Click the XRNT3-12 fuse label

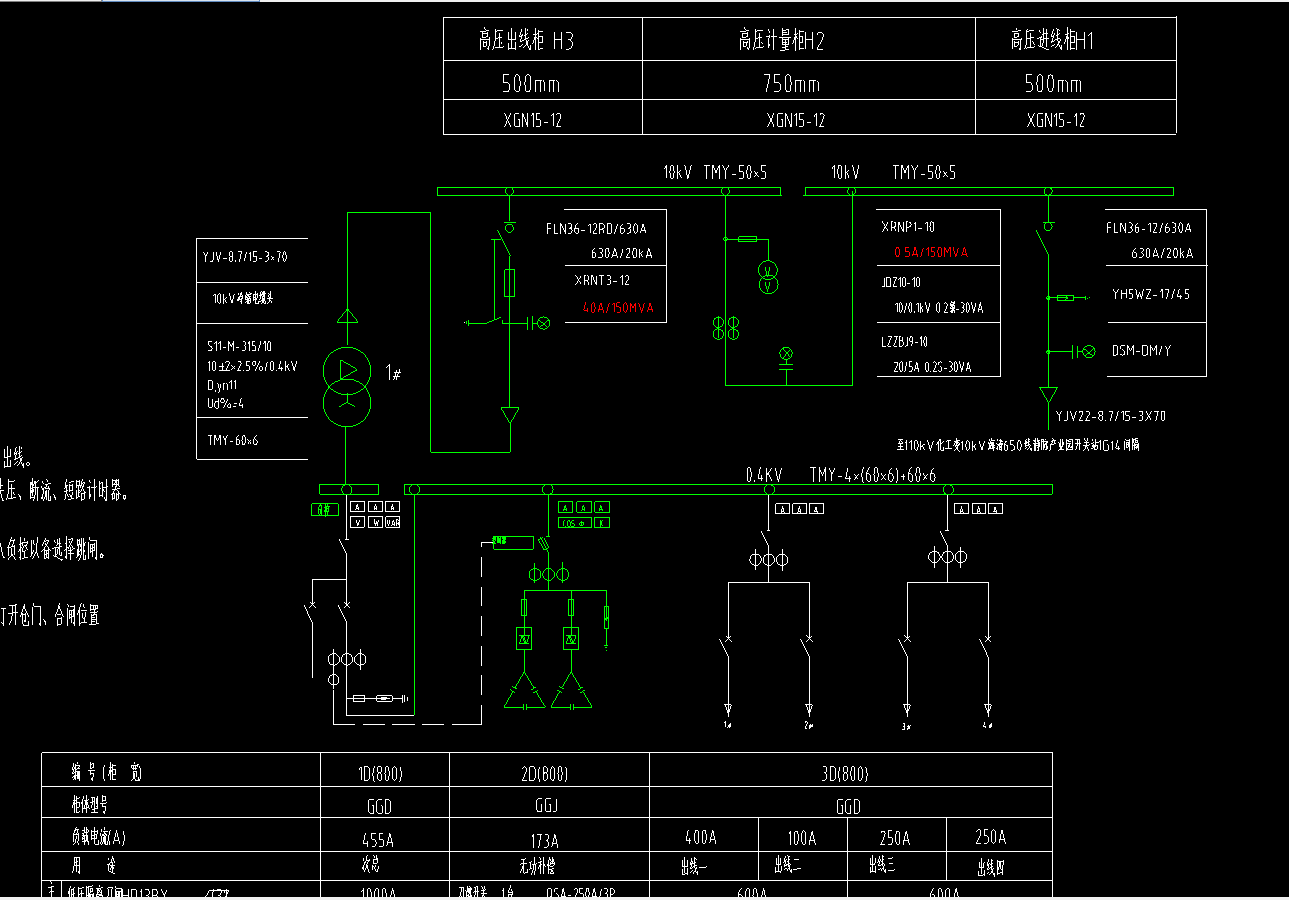[x=603, y=280]
